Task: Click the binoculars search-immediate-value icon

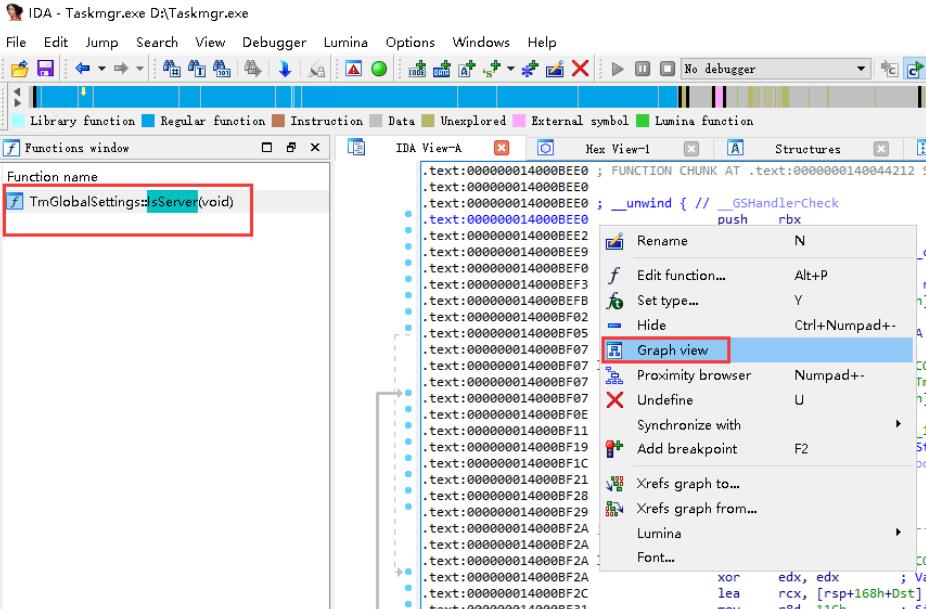Action: (171, 69)
